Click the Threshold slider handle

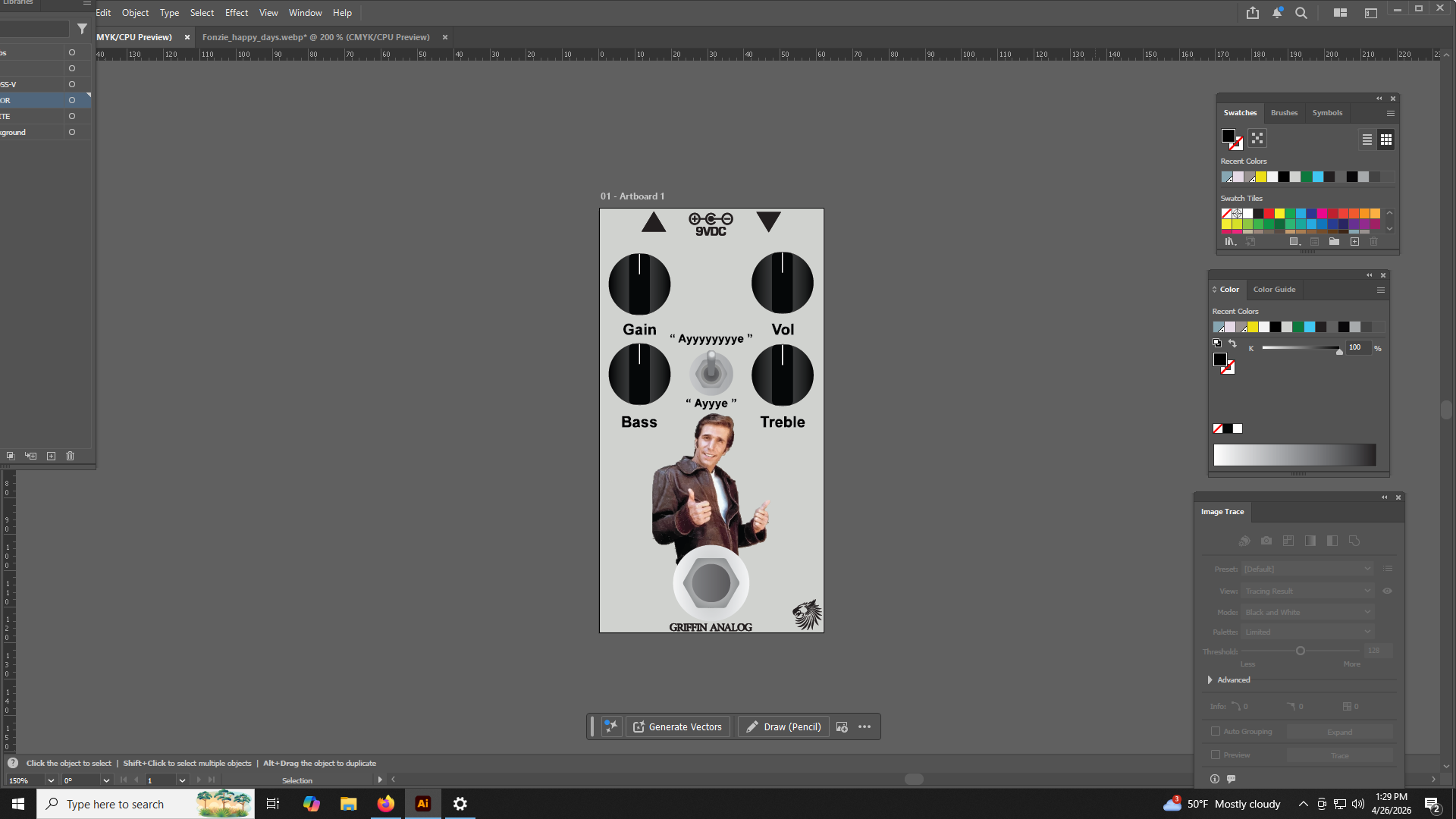click(x=1301, y=651)
